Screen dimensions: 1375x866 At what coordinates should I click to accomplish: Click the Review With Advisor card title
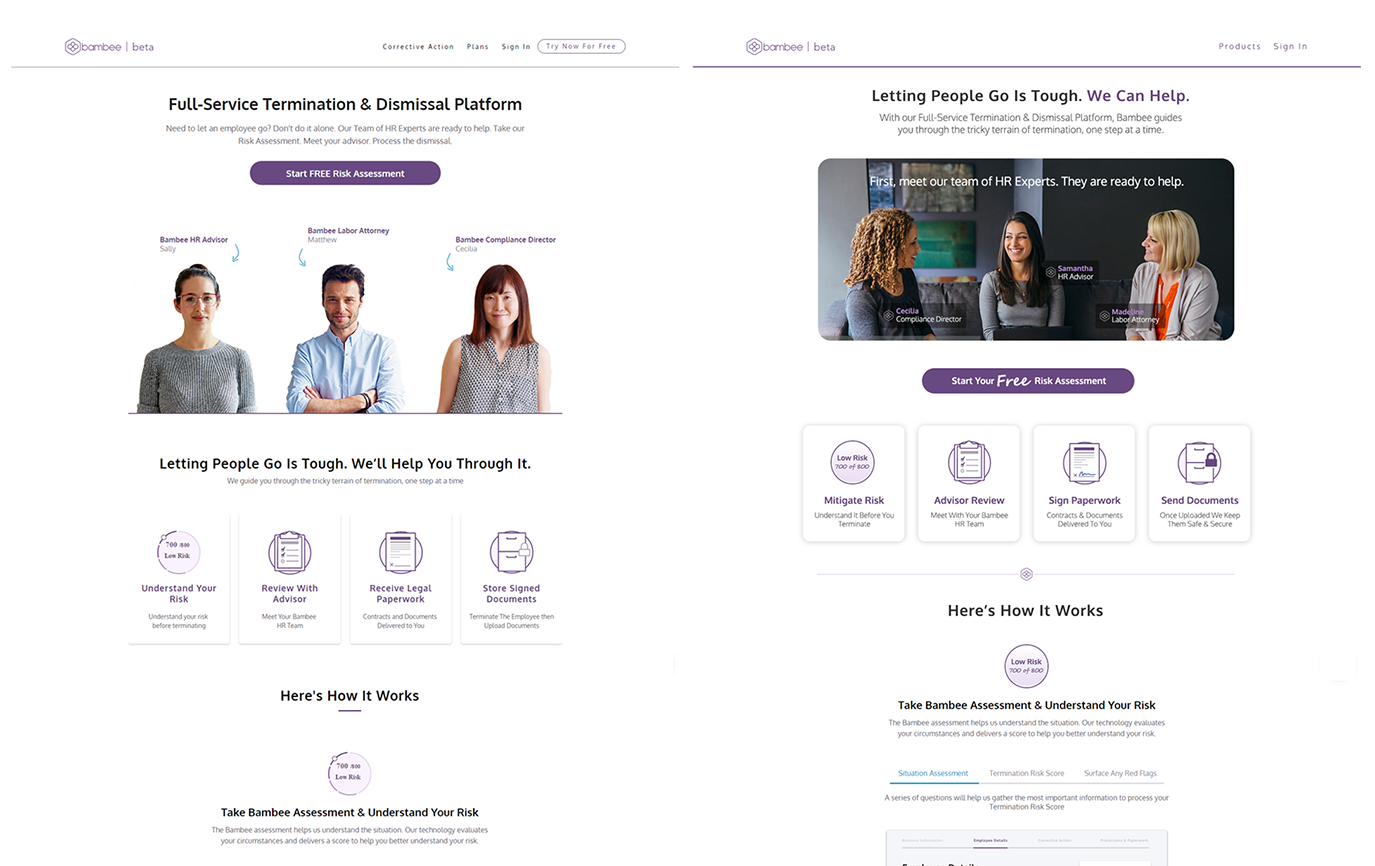pyautogui.click(x=290, y=594)
